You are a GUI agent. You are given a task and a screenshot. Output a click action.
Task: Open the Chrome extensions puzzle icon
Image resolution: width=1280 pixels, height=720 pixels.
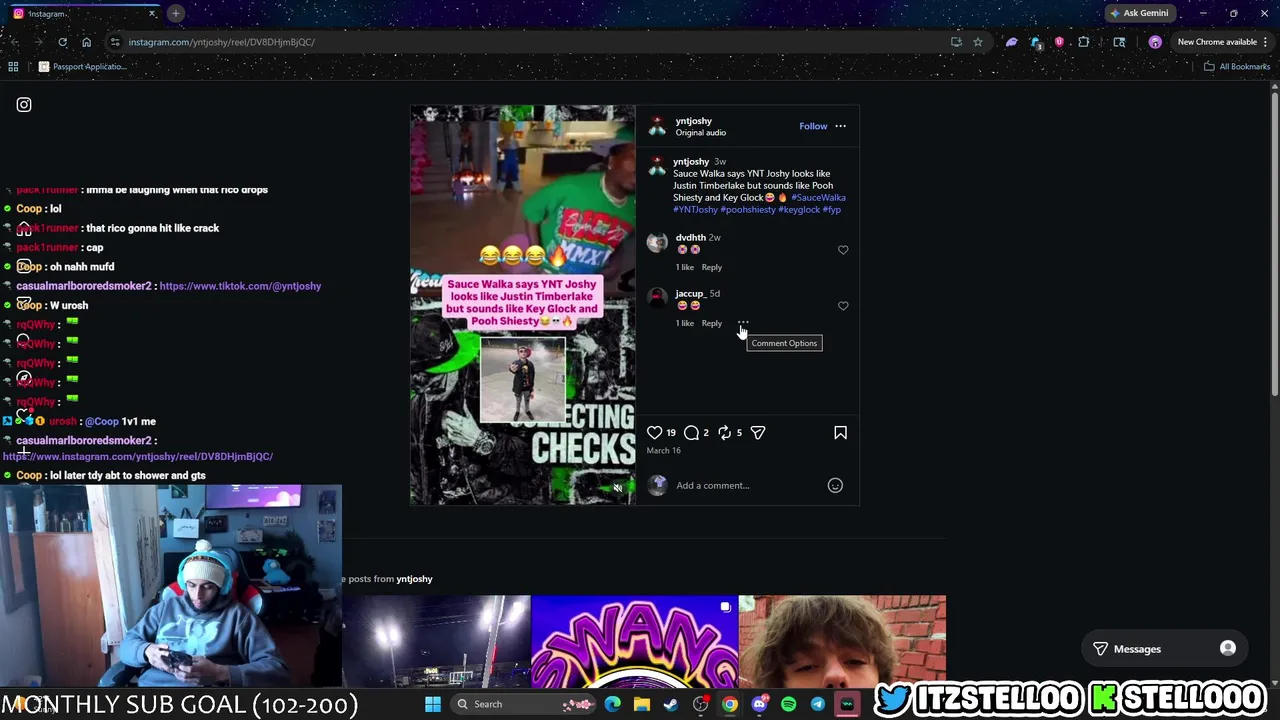(1083, 42)
